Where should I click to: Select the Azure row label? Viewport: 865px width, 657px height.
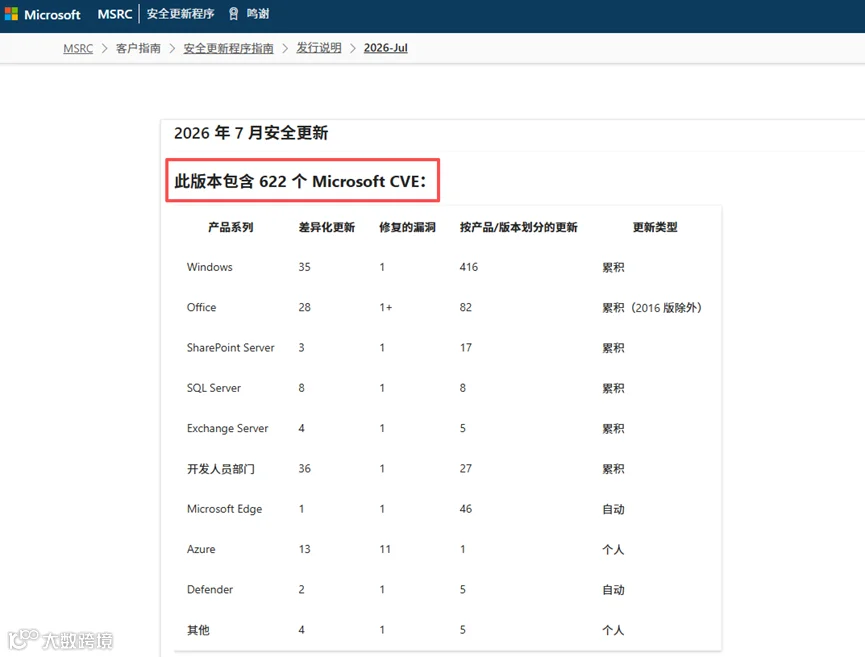coord(201,549)
